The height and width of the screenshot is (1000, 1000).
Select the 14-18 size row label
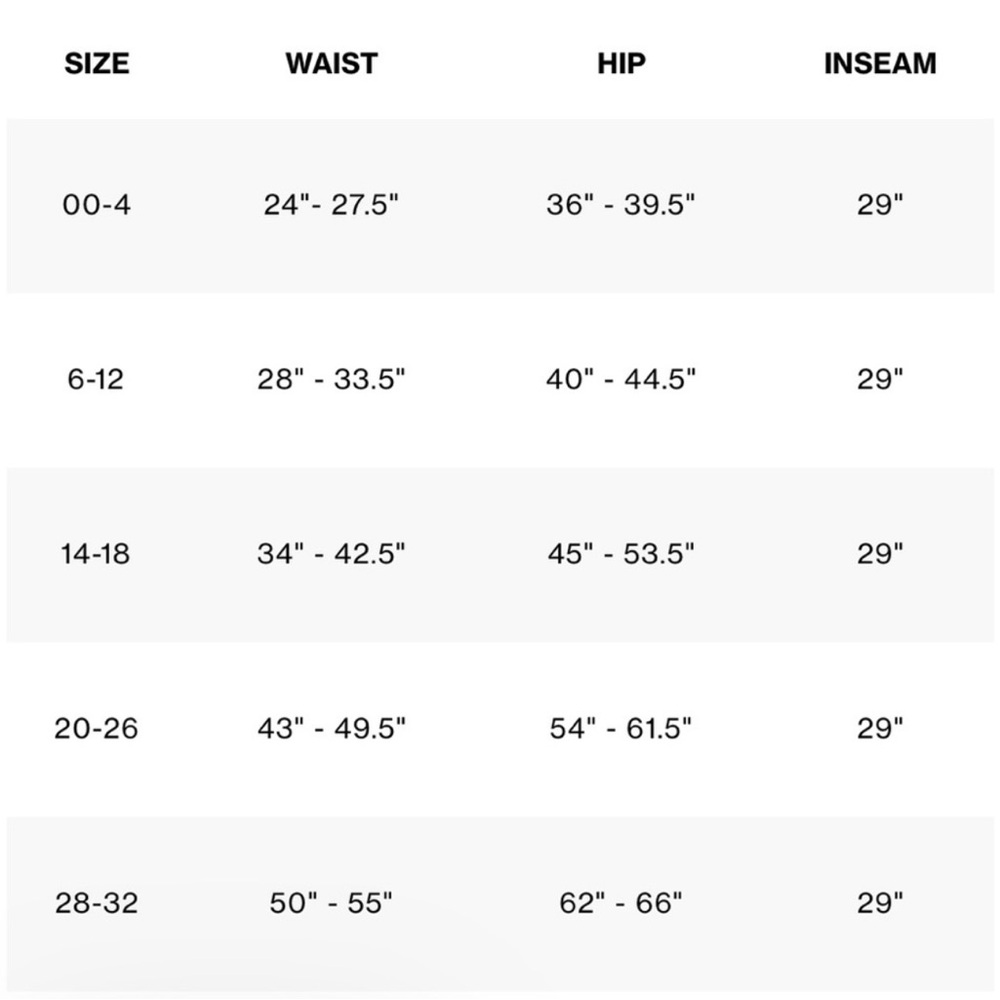point(96,554)
